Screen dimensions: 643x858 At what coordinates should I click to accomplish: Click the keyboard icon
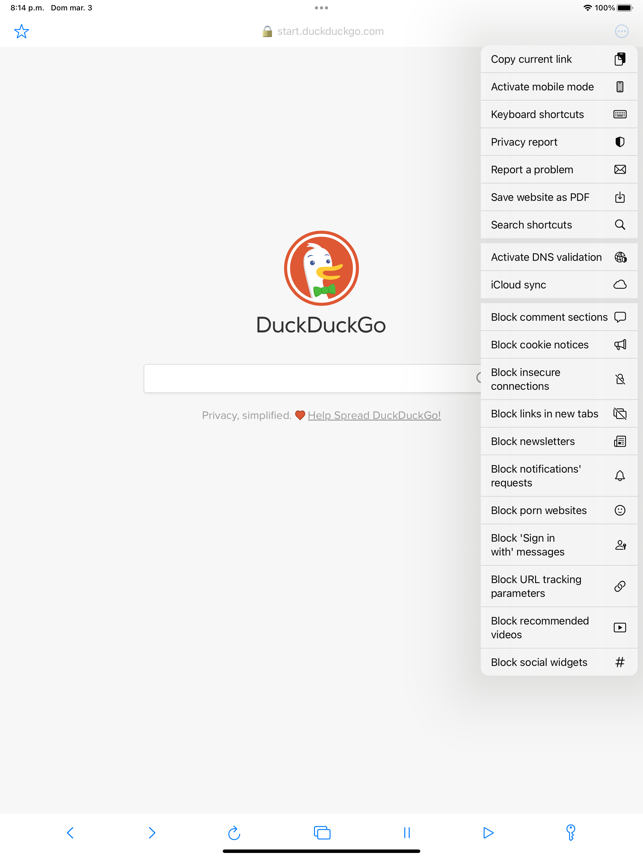click(x=619, y=114)
